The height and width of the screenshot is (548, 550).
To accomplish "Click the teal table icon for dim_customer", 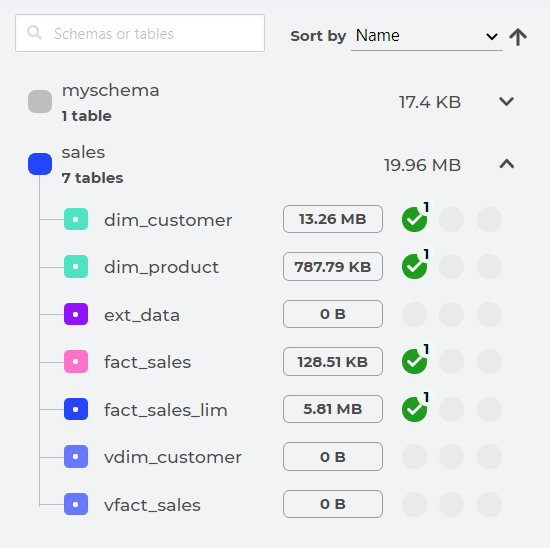I will click(76, 219).
